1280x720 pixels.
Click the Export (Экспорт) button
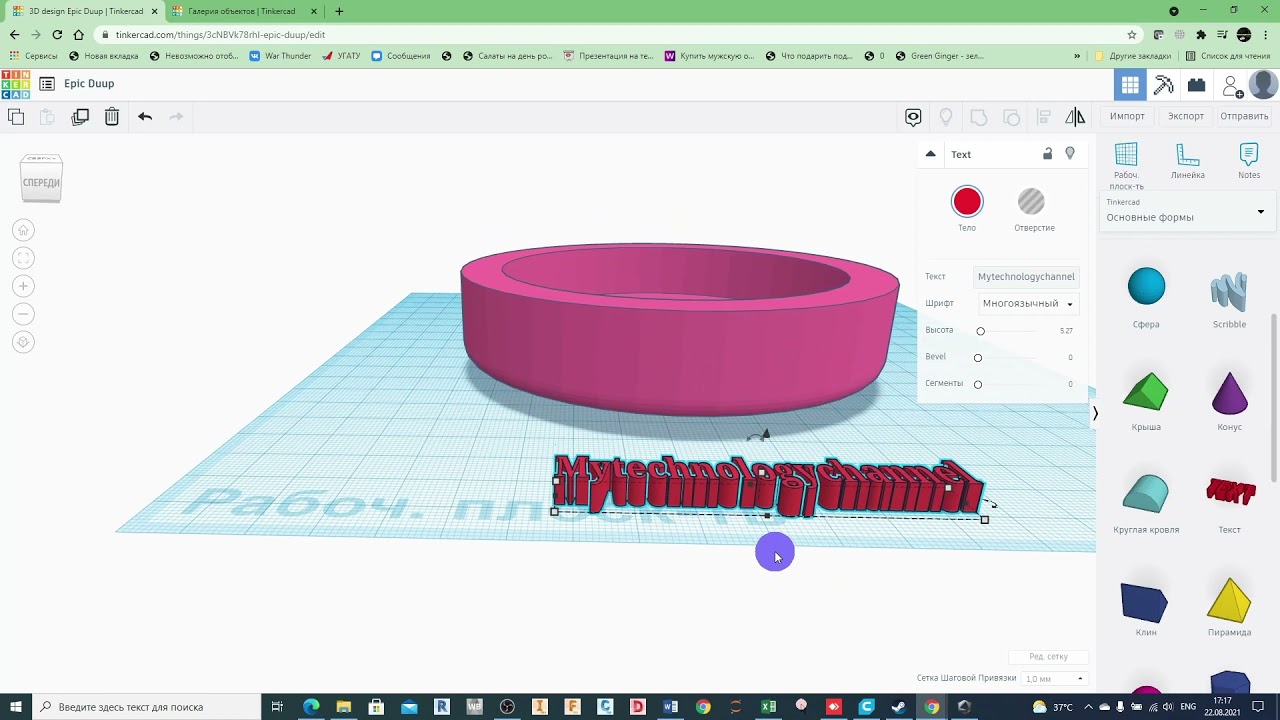1186,116
